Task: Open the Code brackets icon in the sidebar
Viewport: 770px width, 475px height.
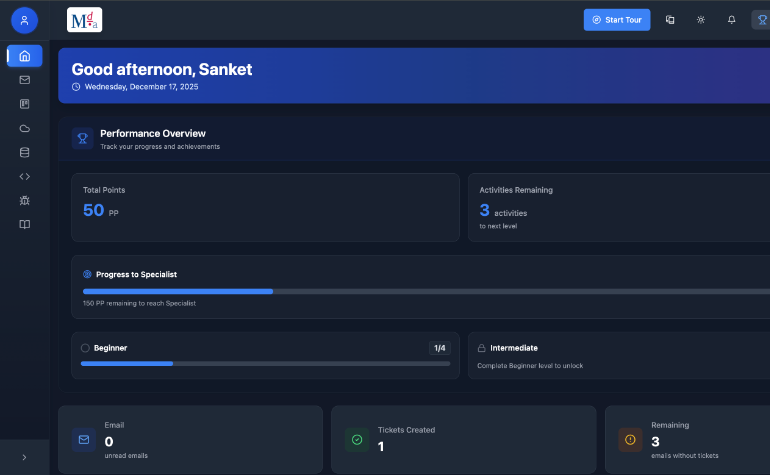Action: click(x=25, y=176)
